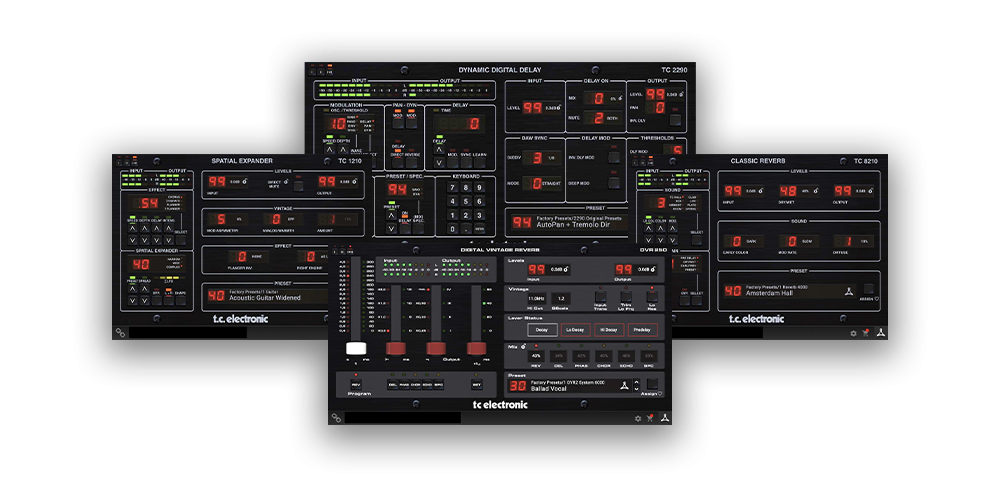Click the shopping cart icon in DVR 250

(649, 418)
